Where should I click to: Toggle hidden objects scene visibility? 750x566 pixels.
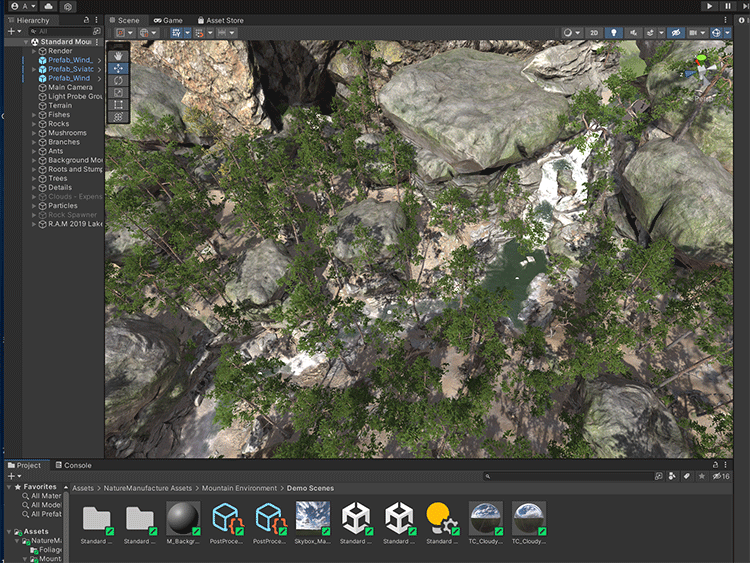tap(677, 33)
